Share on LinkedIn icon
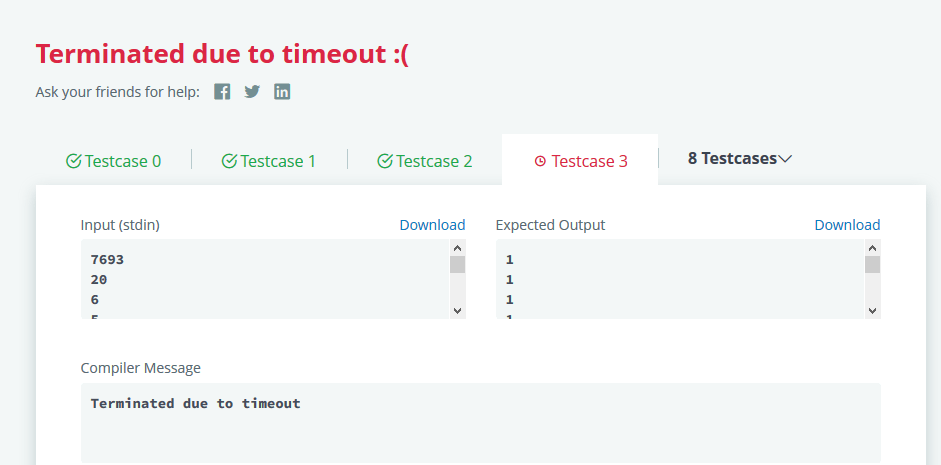The height and width of the screenshot is (465, 941). pos(282,92)
